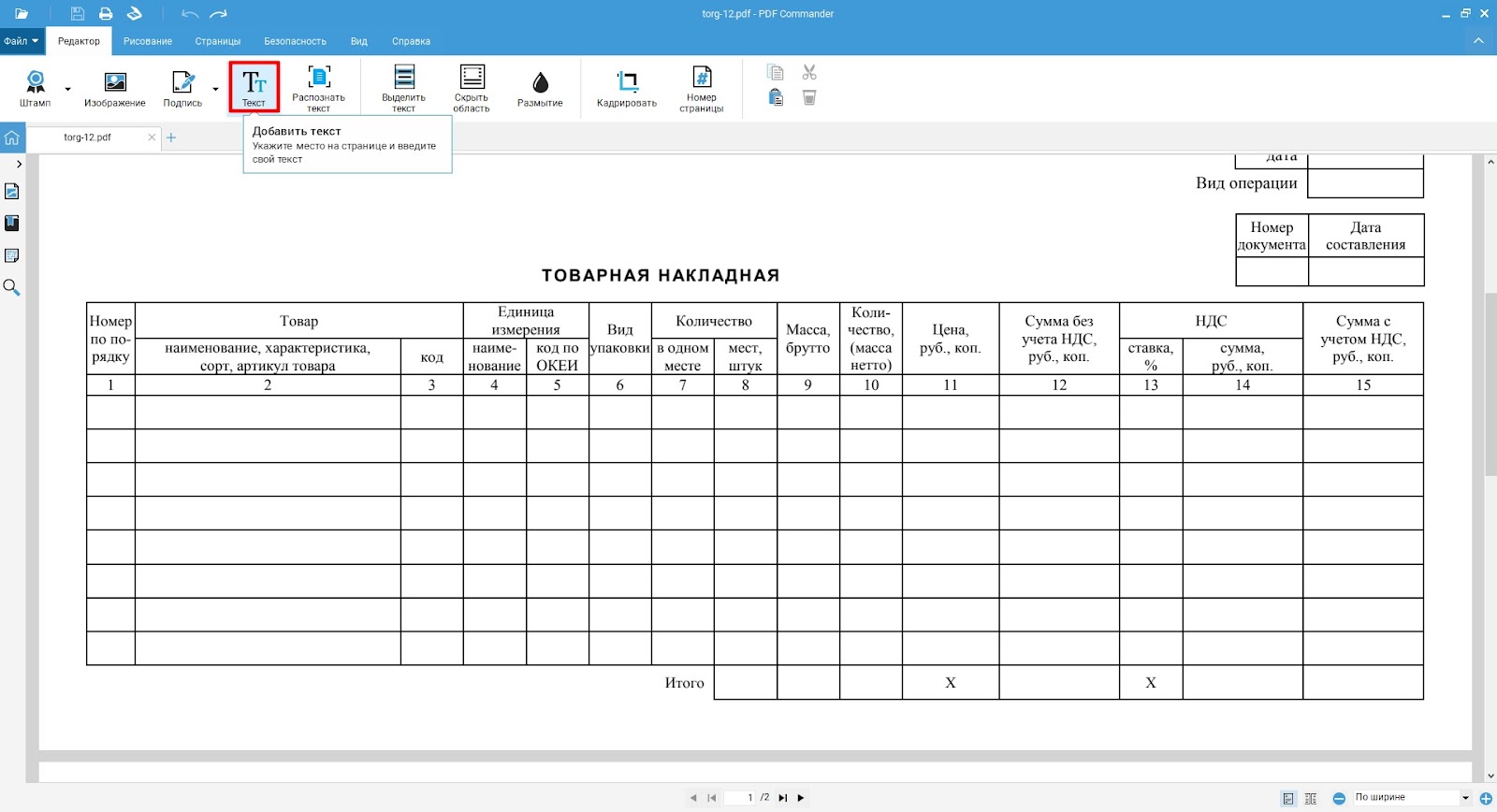Open the Страницы tab
The width and height of the screenshot is (1497, 812).
coord(218,41)
